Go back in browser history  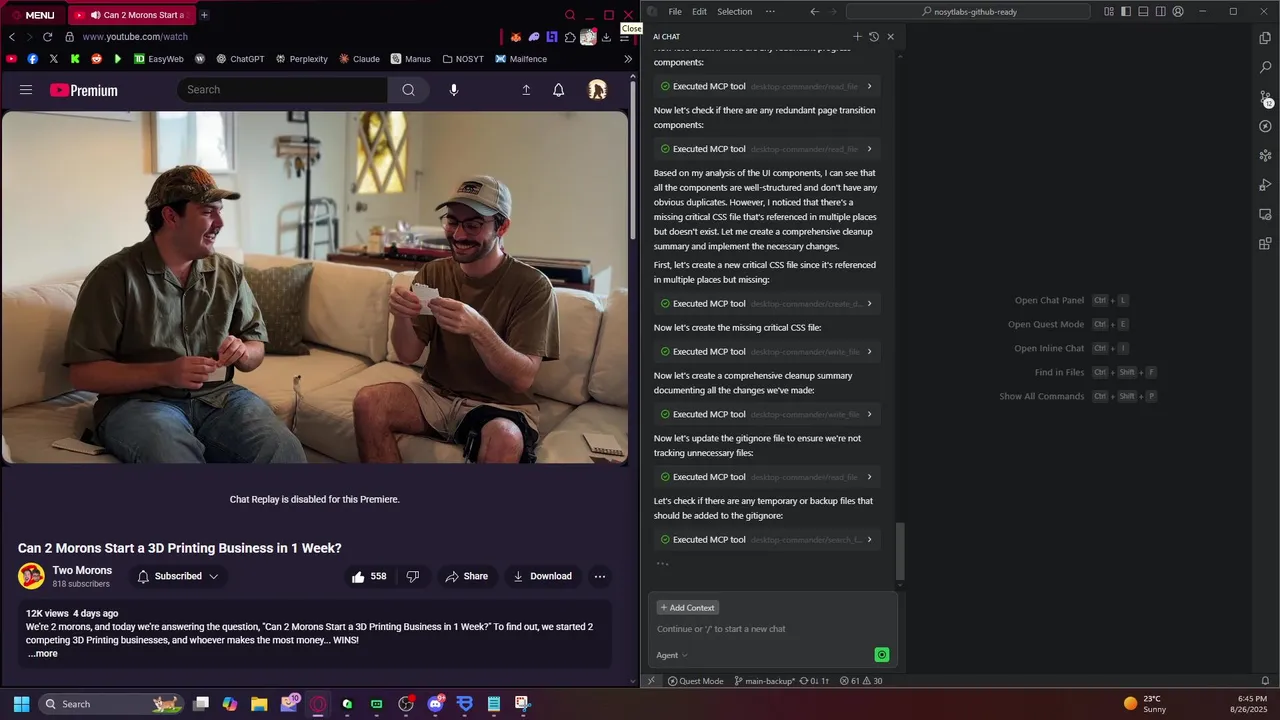pyautogui.click(x=11, y=37)
